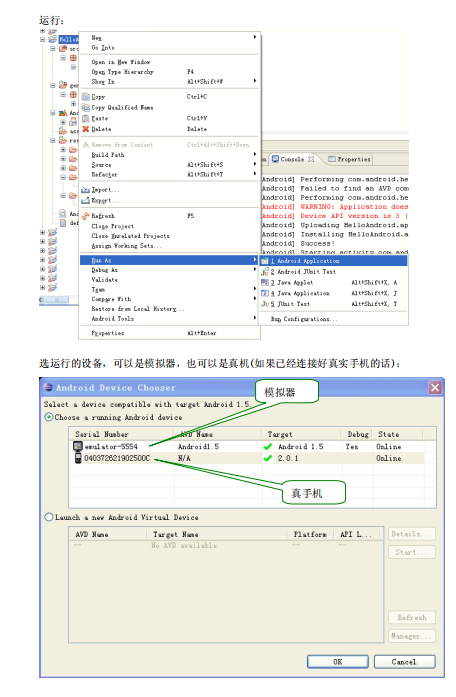Click the src source folder icon
456x697 pixels.
tap(63, 48)
